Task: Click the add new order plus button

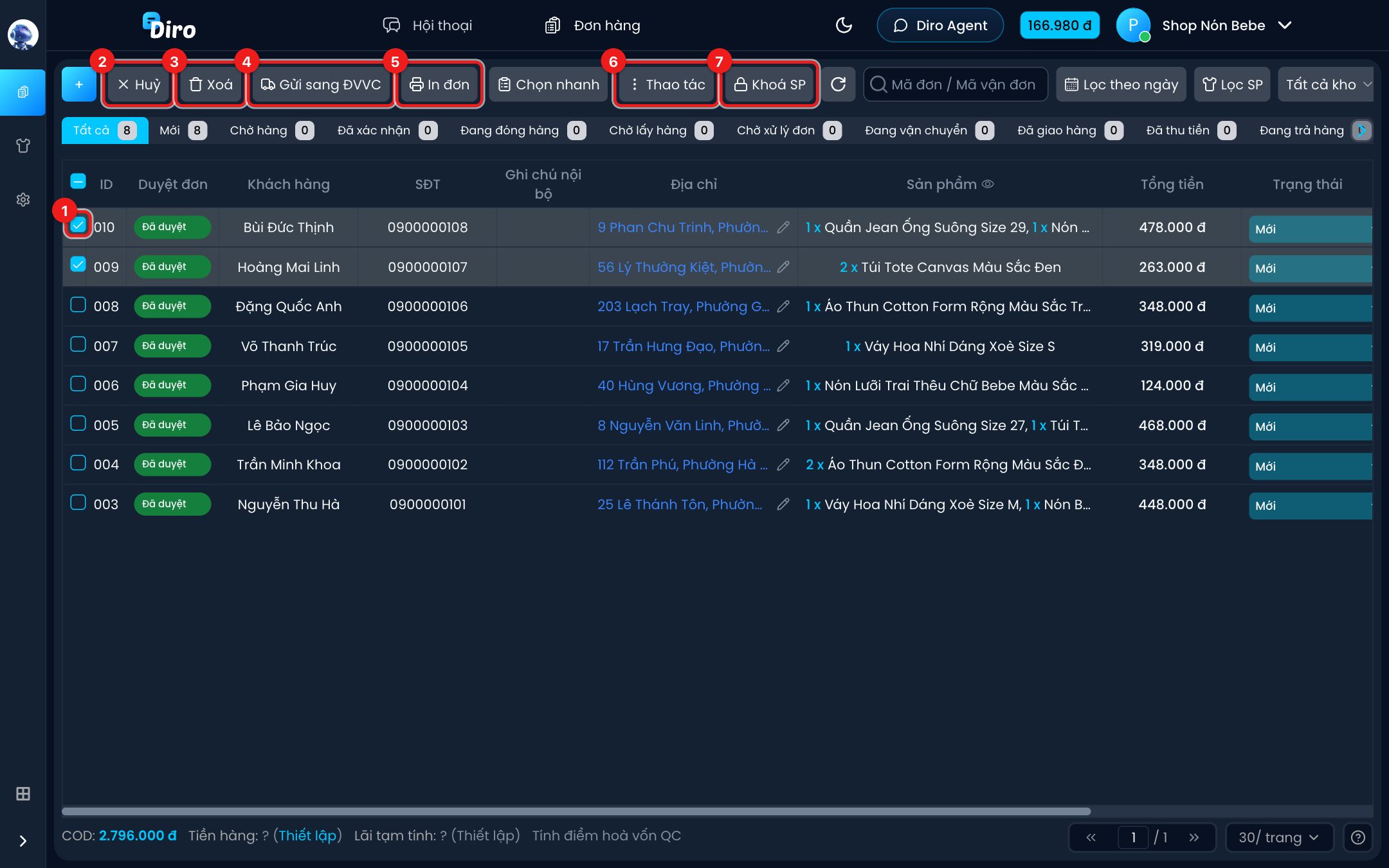Action: [79, 84]
